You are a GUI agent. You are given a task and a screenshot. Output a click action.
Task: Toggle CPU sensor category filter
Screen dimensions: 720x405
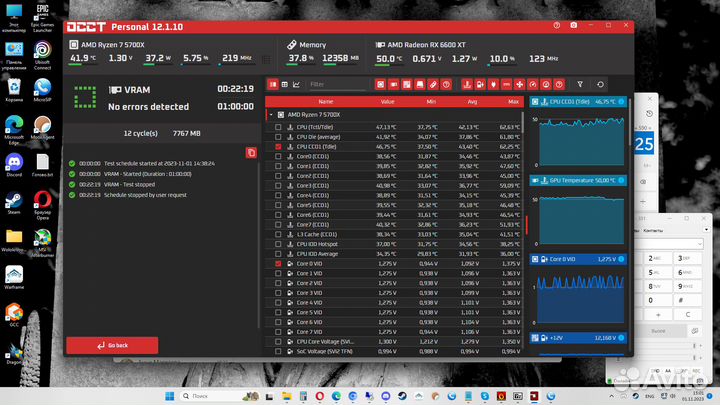click(381, 84)
